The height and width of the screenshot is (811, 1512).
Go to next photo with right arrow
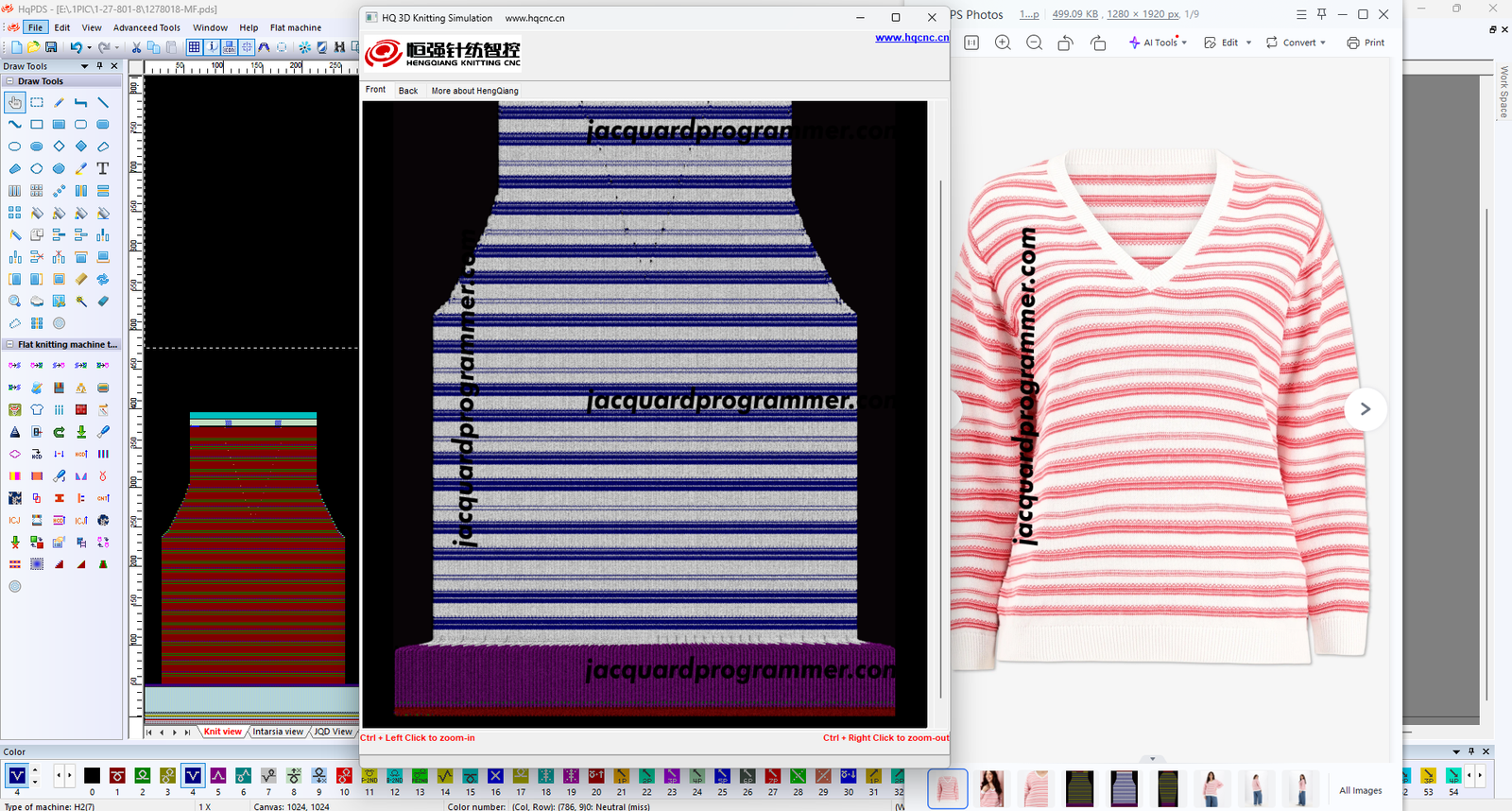(1365, 409)
